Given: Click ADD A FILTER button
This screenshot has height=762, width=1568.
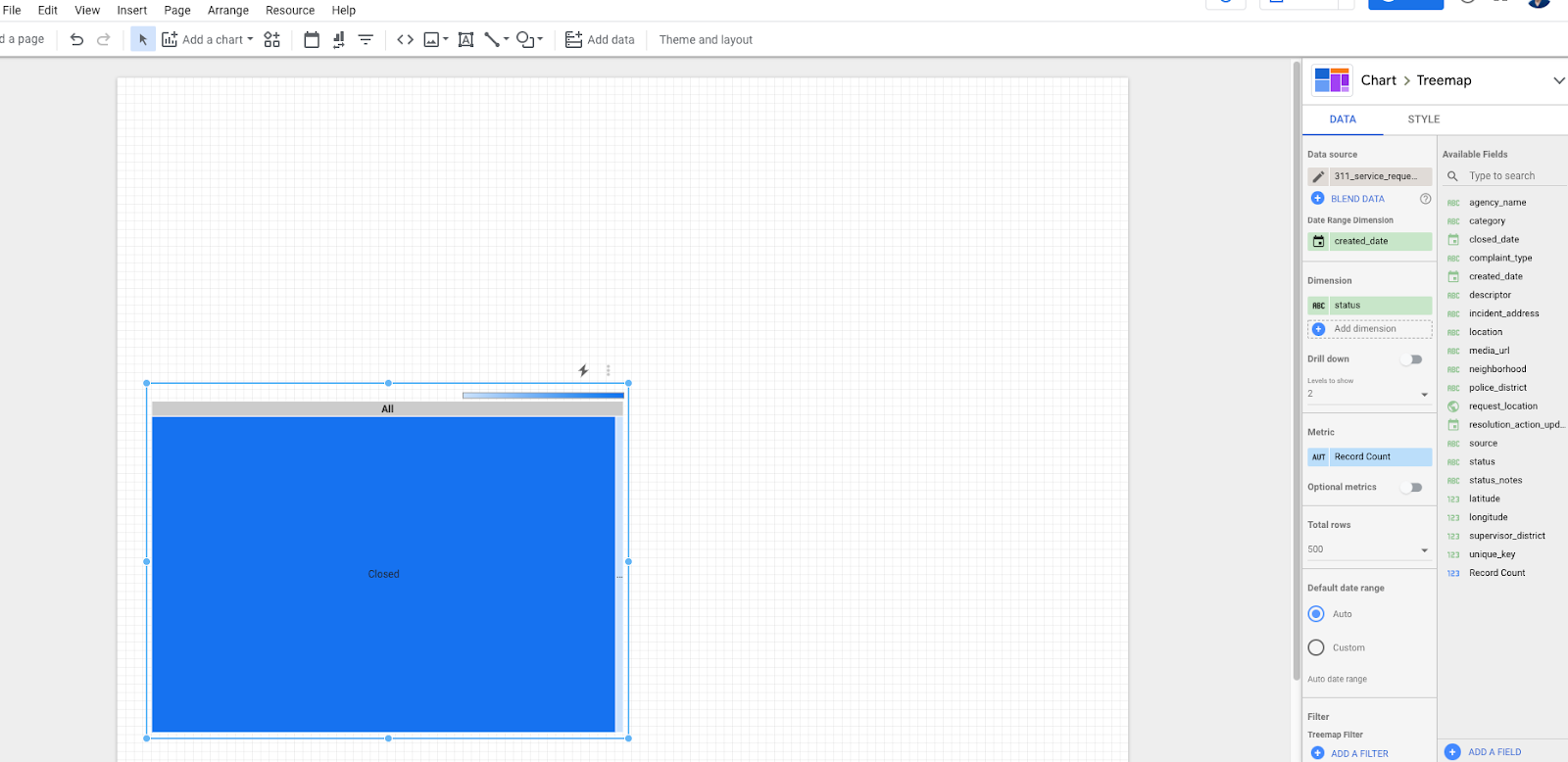Looking at the screenshot, I should (x=1358, y=753).
